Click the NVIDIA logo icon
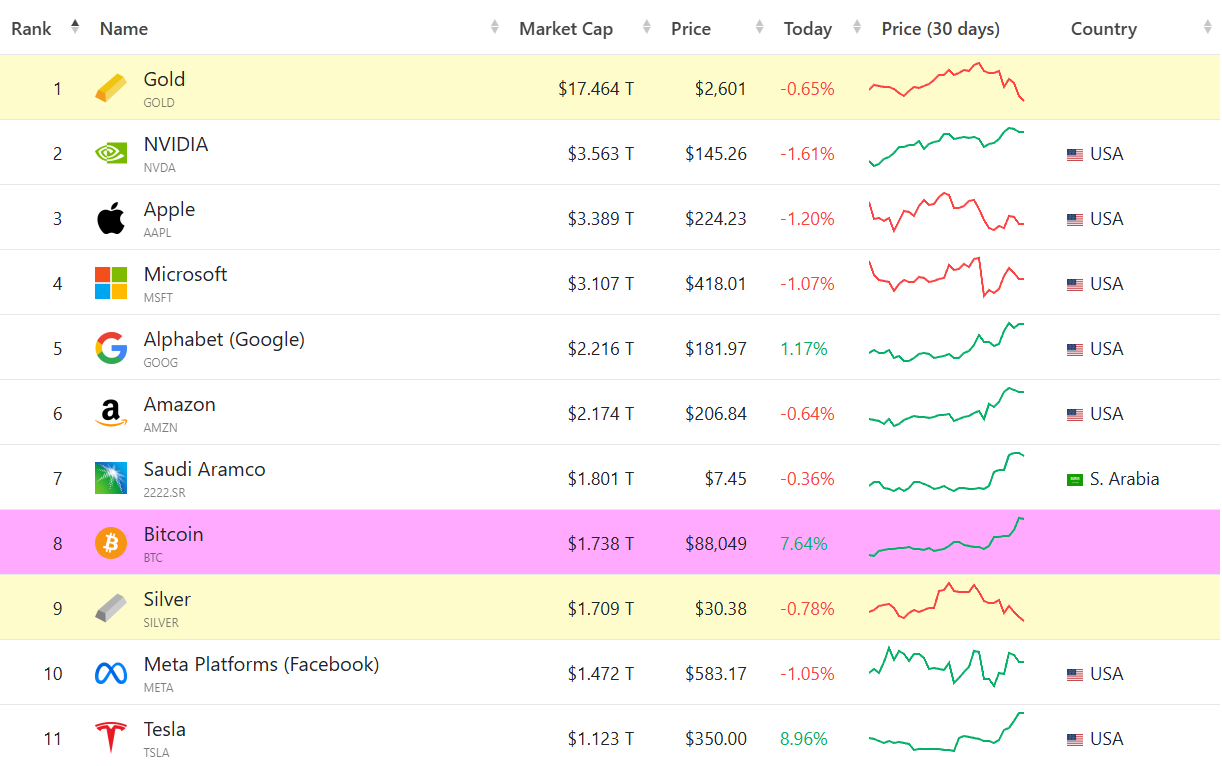1222x766 pixels. (111, 154)
